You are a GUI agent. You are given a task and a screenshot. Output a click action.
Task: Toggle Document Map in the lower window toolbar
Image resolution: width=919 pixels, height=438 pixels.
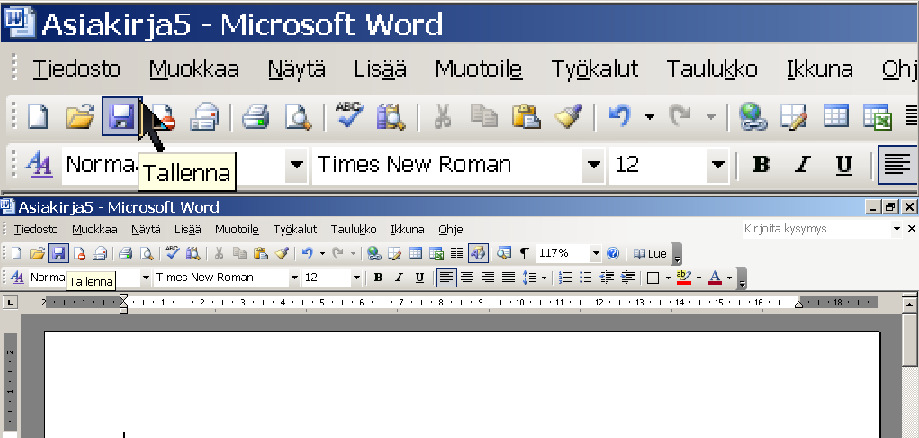(503, 253)
